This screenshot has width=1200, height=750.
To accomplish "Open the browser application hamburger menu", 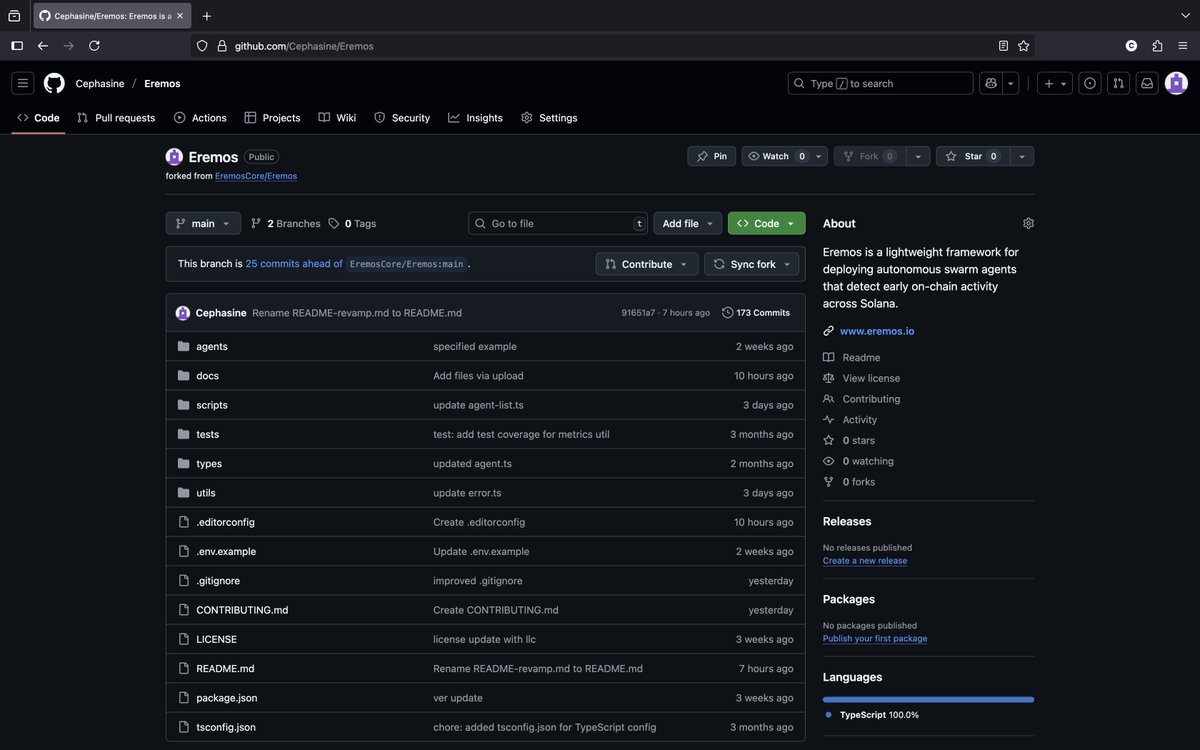I will pyautogui.click(x=1183, y=46).
